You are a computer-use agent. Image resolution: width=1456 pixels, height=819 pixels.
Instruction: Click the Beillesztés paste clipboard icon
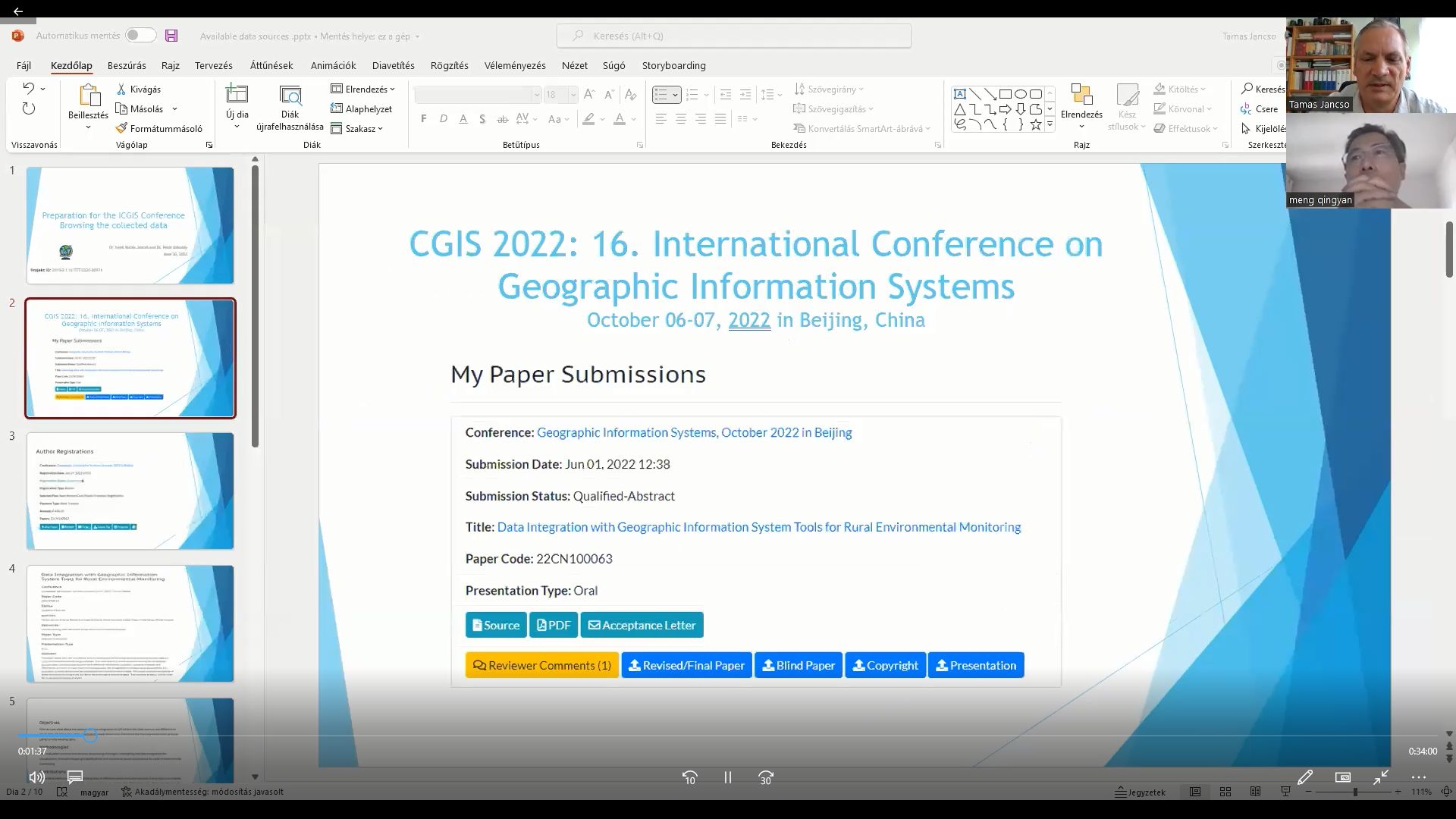coord(89,96)
